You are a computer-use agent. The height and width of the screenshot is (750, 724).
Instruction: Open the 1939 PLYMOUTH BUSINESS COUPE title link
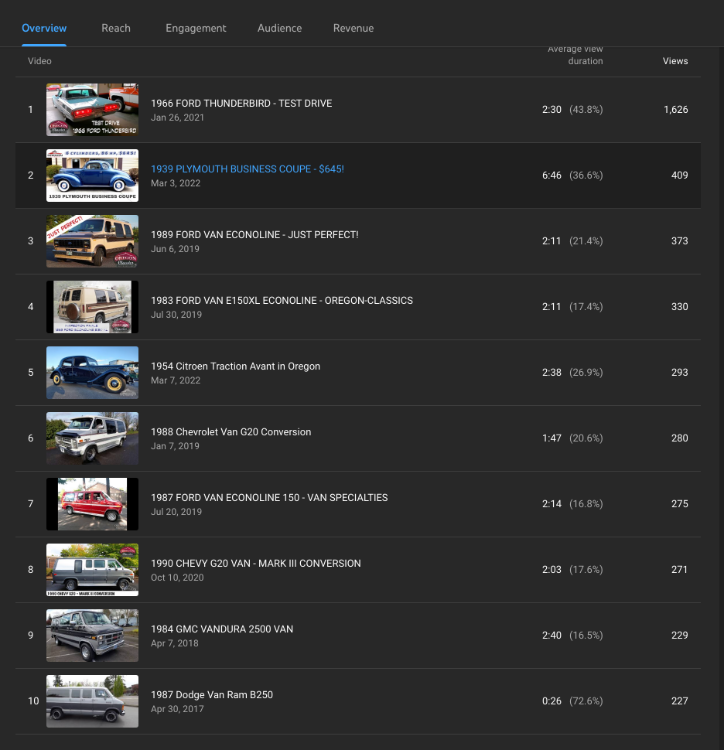pyautogui.click(x=247, y=169)
